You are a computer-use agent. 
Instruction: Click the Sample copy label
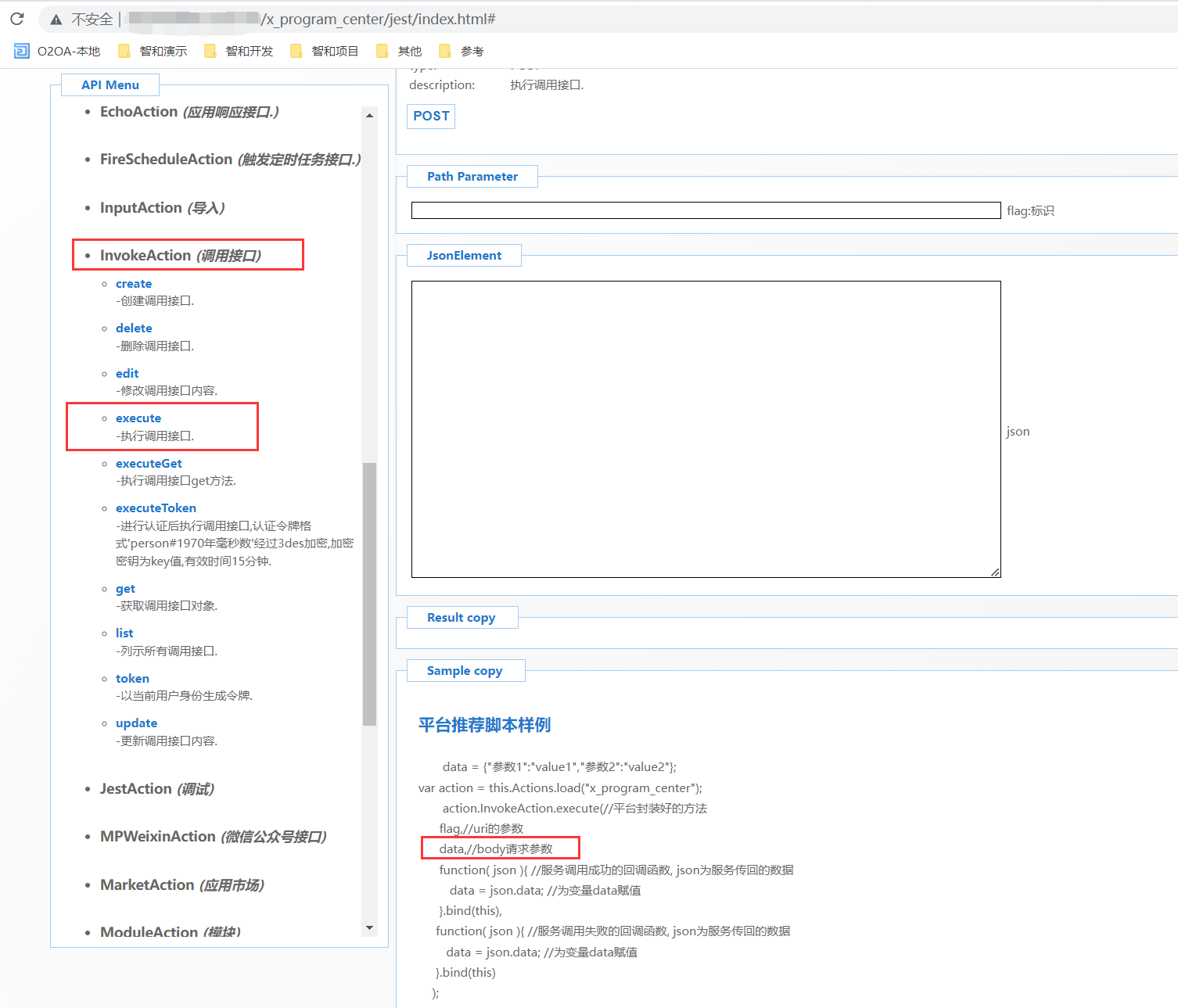465,671
